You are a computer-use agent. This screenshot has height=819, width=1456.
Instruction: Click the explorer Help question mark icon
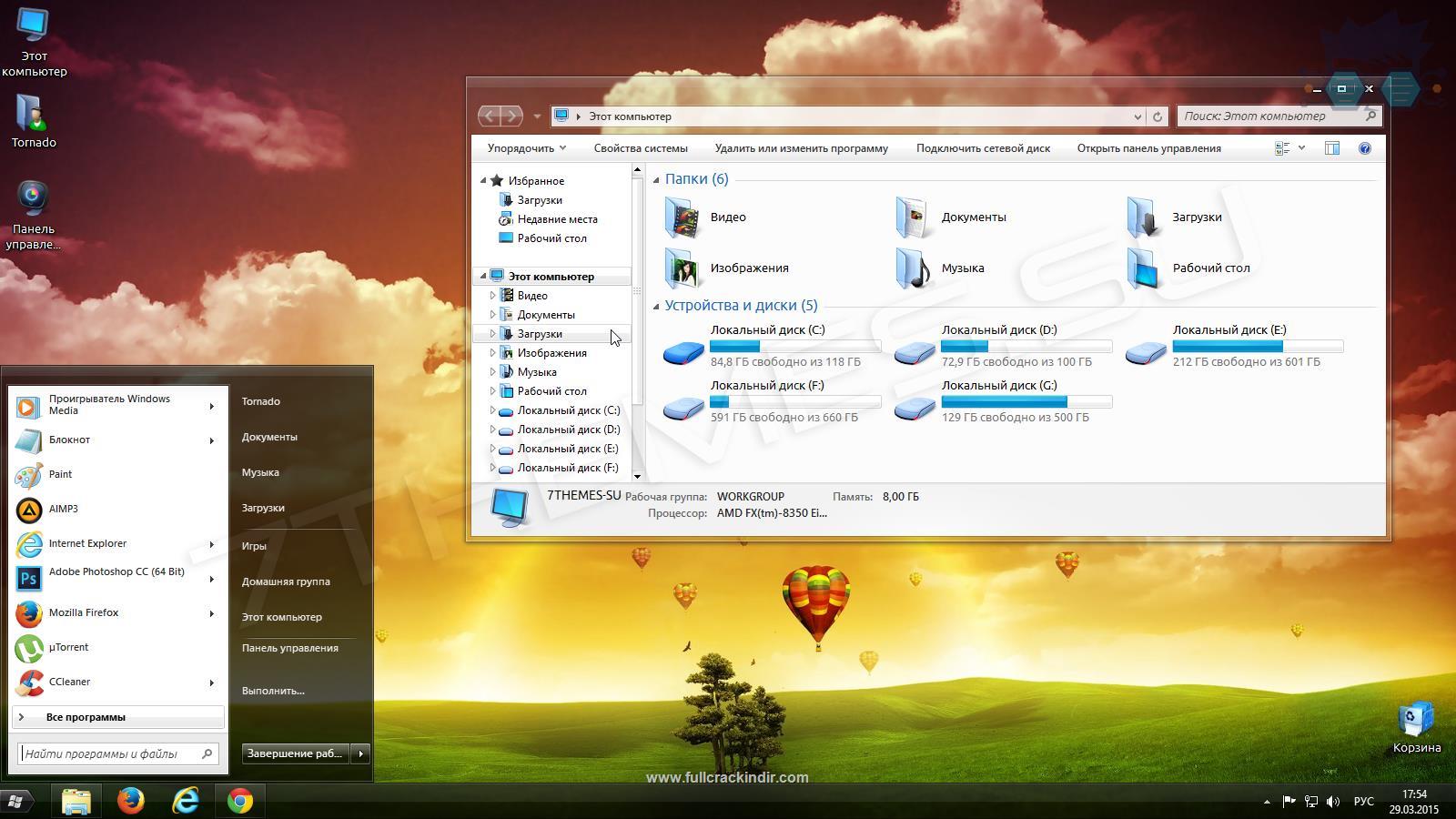[1364, 148]
